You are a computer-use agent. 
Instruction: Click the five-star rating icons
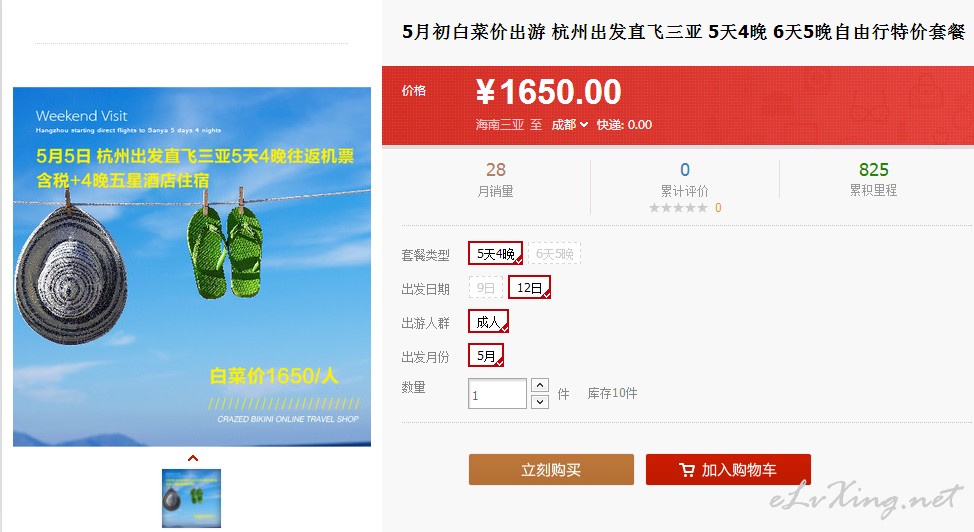(678, 208)
